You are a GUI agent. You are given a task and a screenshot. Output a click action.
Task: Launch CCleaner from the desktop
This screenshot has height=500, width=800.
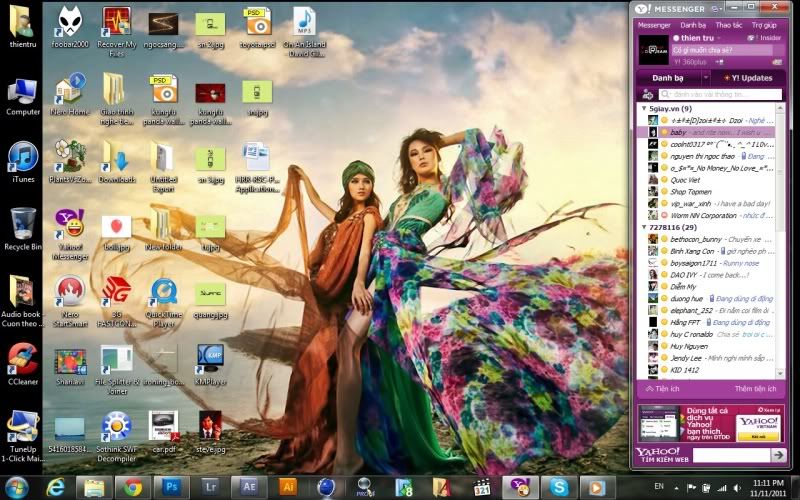(x=22, y=358)
